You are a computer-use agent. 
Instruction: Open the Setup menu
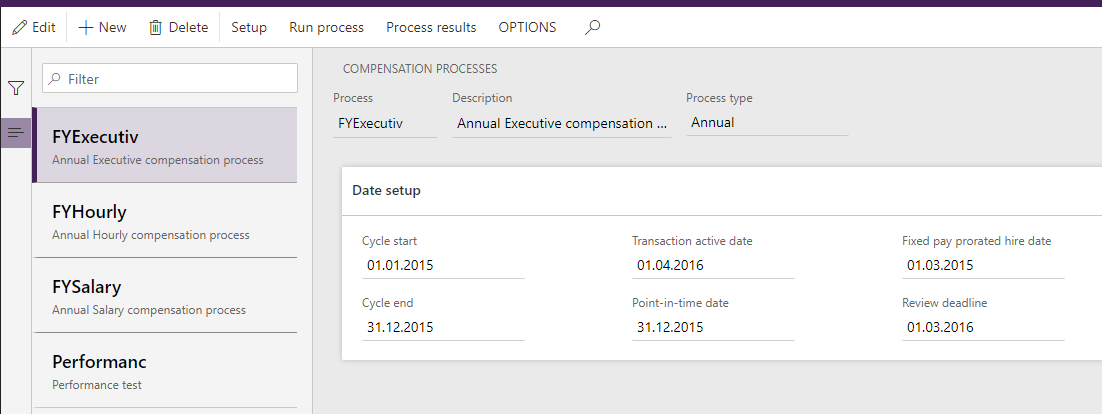tap(249, 28)
